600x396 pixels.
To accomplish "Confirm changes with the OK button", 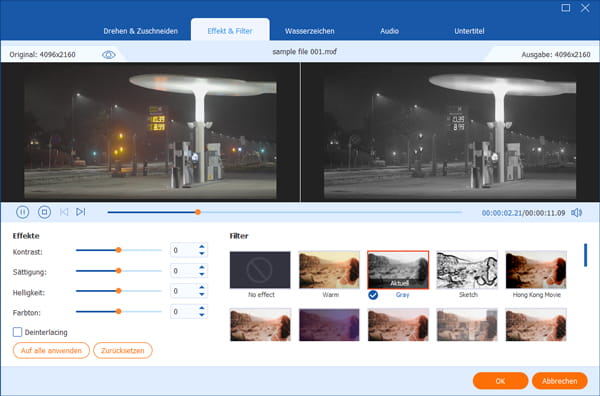I will tap(500, 381).
